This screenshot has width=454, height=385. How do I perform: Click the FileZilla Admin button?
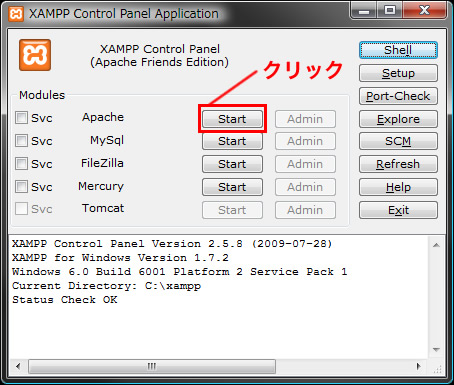(305, 164)
